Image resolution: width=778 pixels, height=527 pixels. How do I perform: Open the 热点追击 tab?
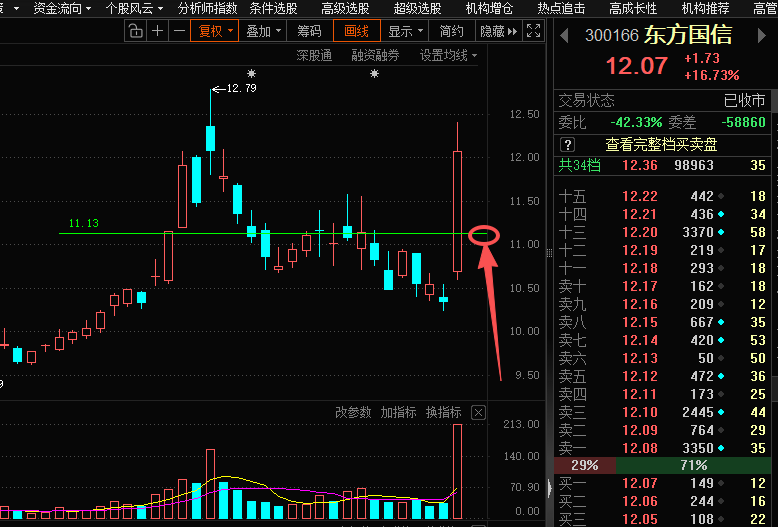tap(561, 8)
